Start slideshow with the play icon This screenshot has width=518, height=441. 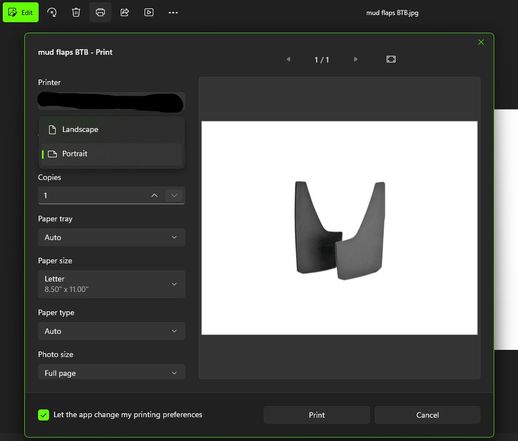click(149, 12)
